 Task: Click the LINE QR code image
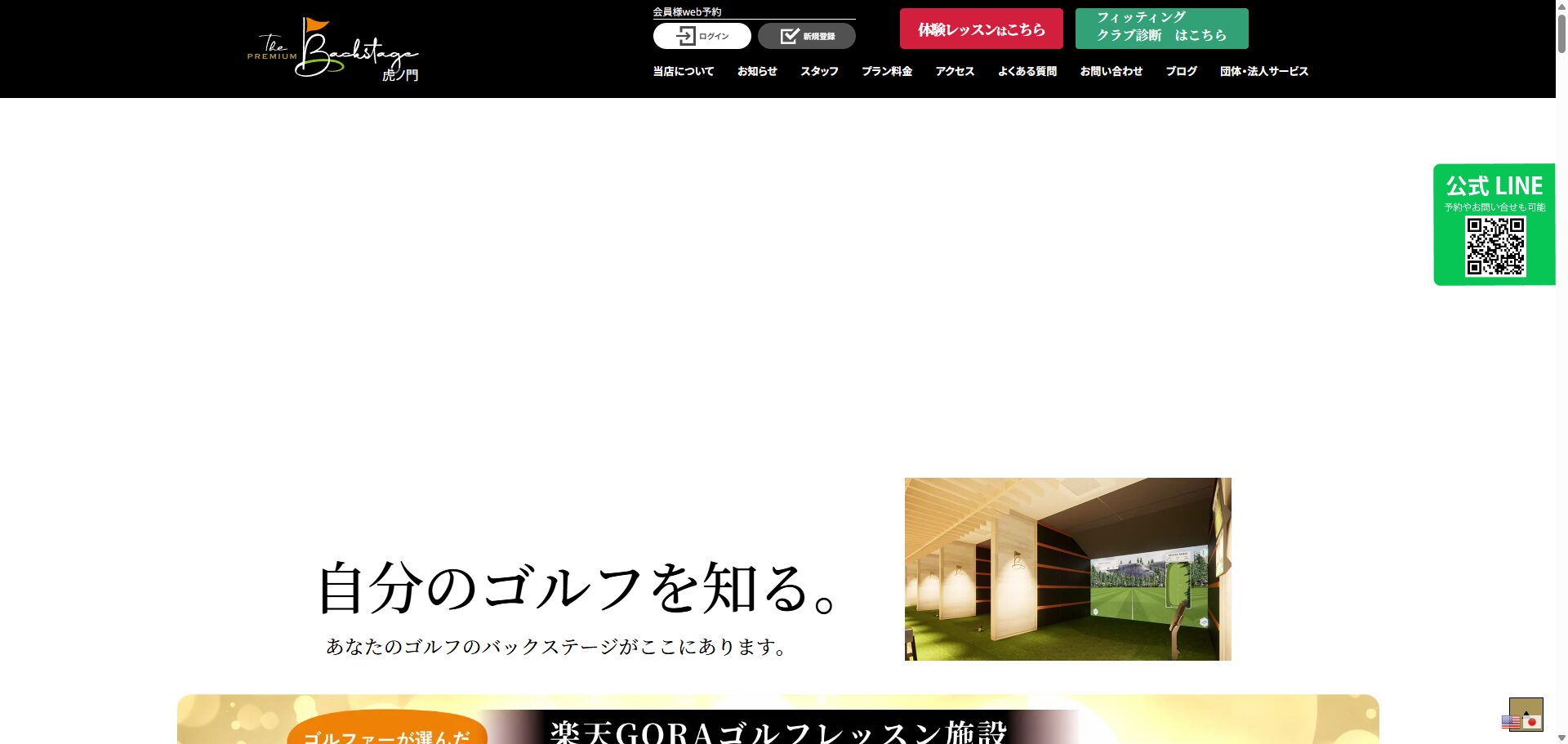click(x=1494, y=247)
